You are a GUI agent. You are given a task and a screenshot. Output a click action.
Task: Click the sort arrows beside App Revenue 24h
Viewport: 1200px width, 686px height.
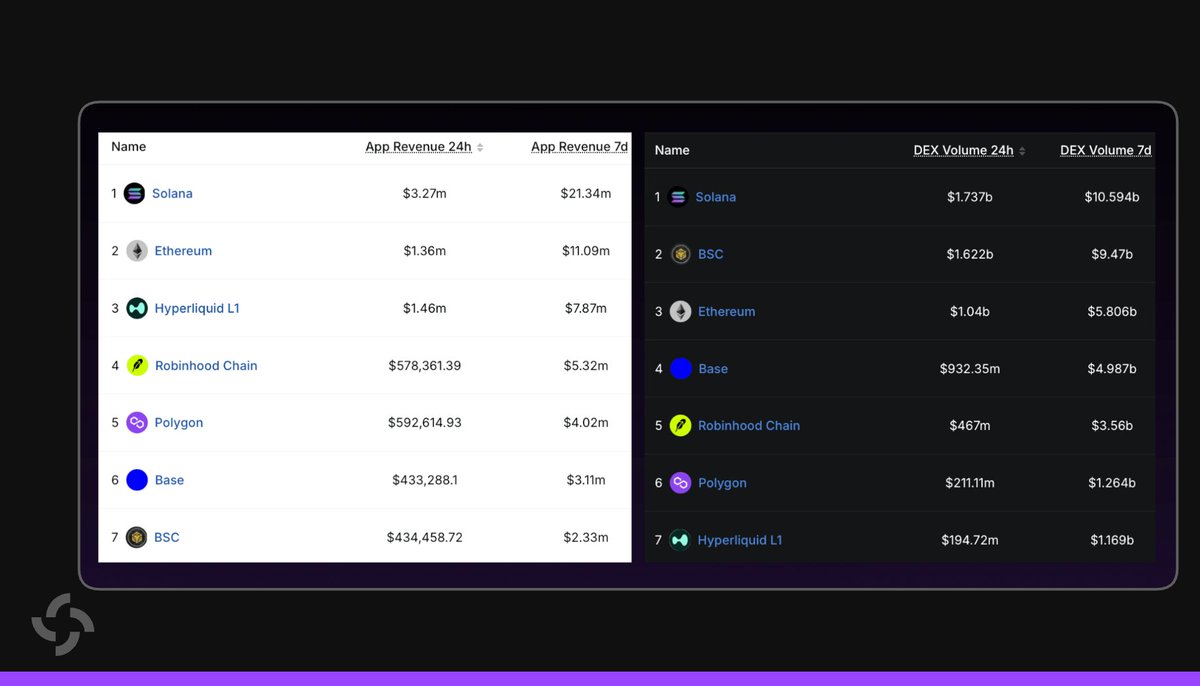(480, 147)
